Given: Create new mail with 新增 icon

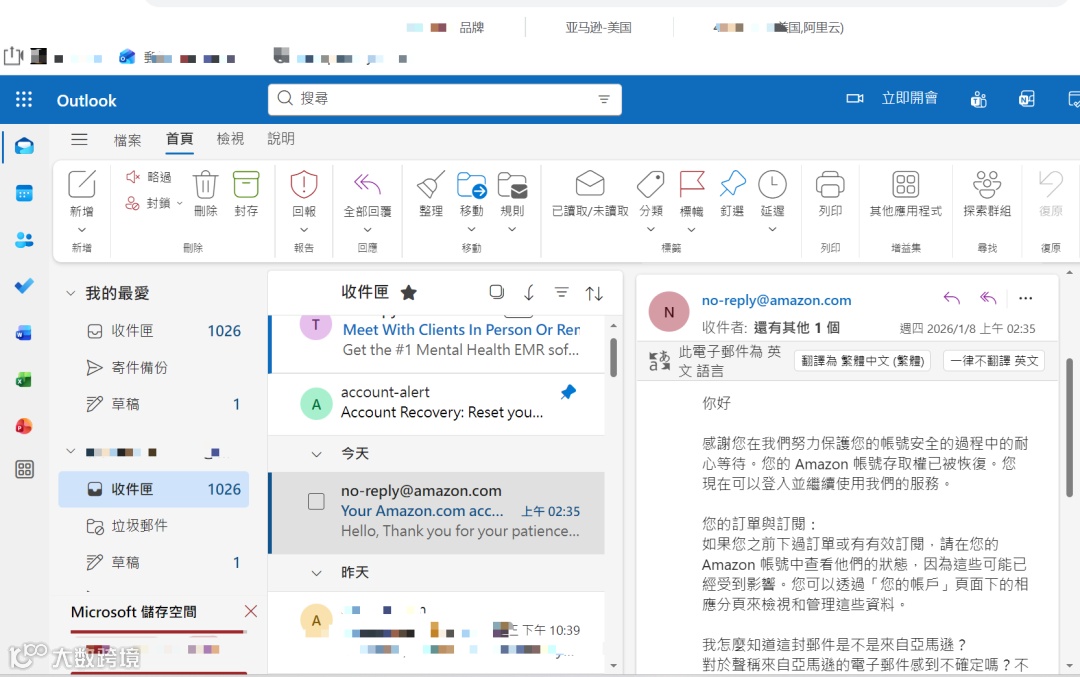Looking at the screenshot, I should (x=81, y=185).
